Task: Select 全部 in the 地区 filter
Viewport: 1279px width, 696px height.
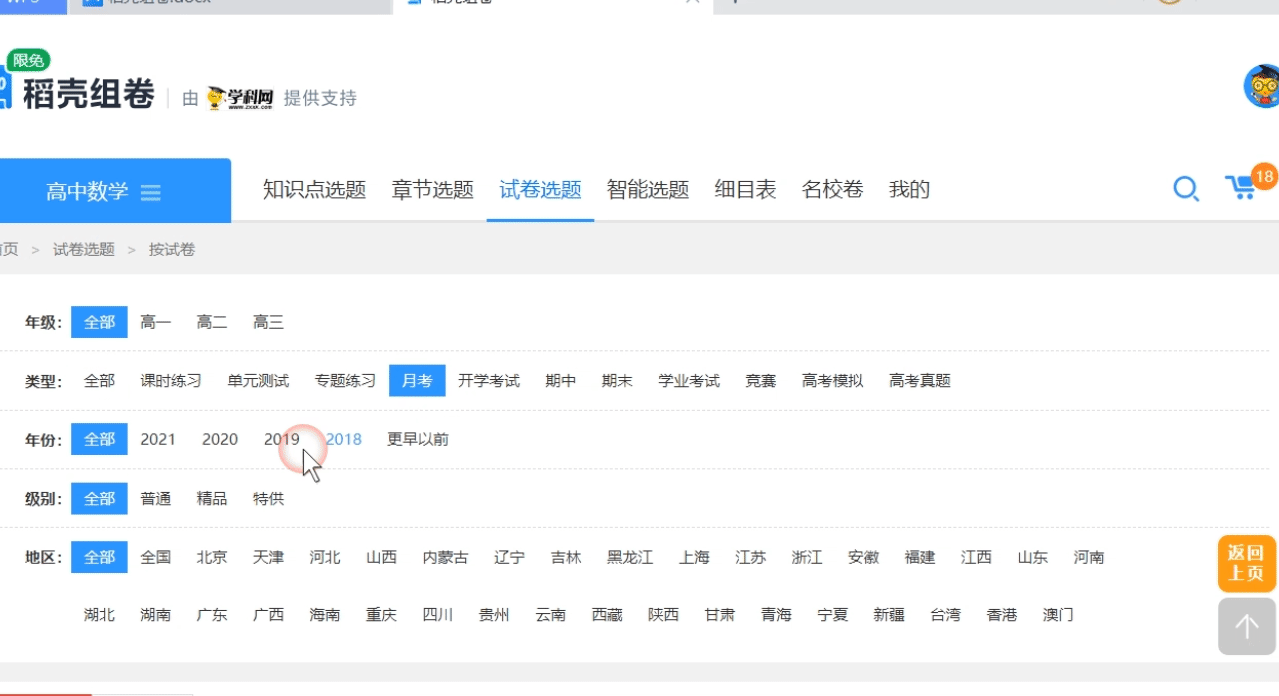Action: click(99, 557)
